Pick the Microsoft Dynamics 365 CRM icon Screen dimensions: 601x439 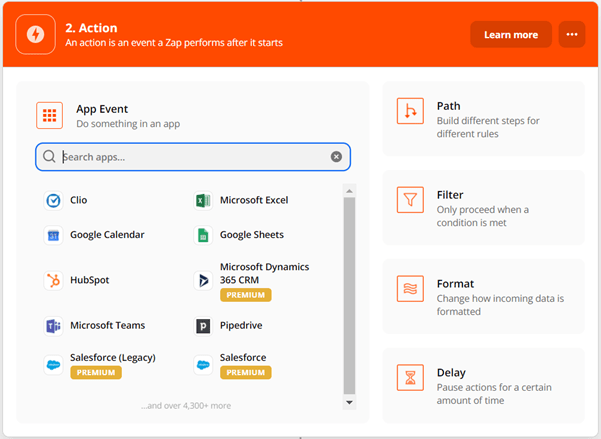pyautogui.click(x=203, y=280)
